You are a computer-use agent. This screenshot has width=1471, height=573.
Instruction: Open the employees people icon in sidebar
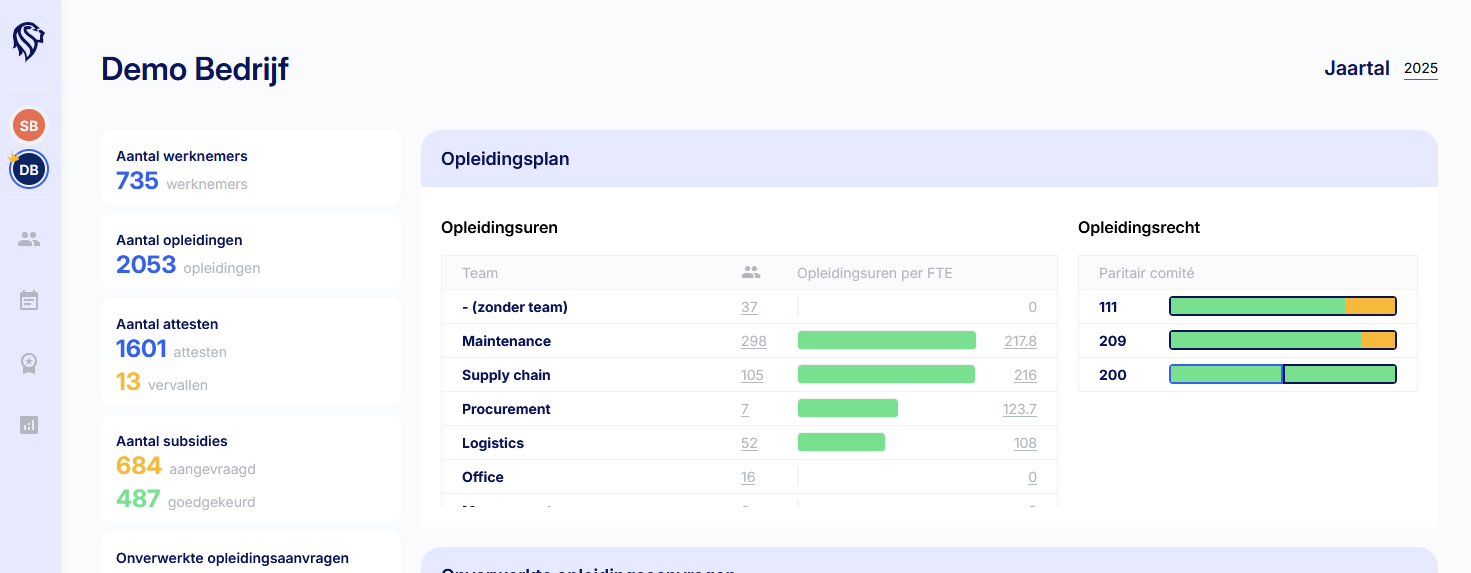(29, 239)
